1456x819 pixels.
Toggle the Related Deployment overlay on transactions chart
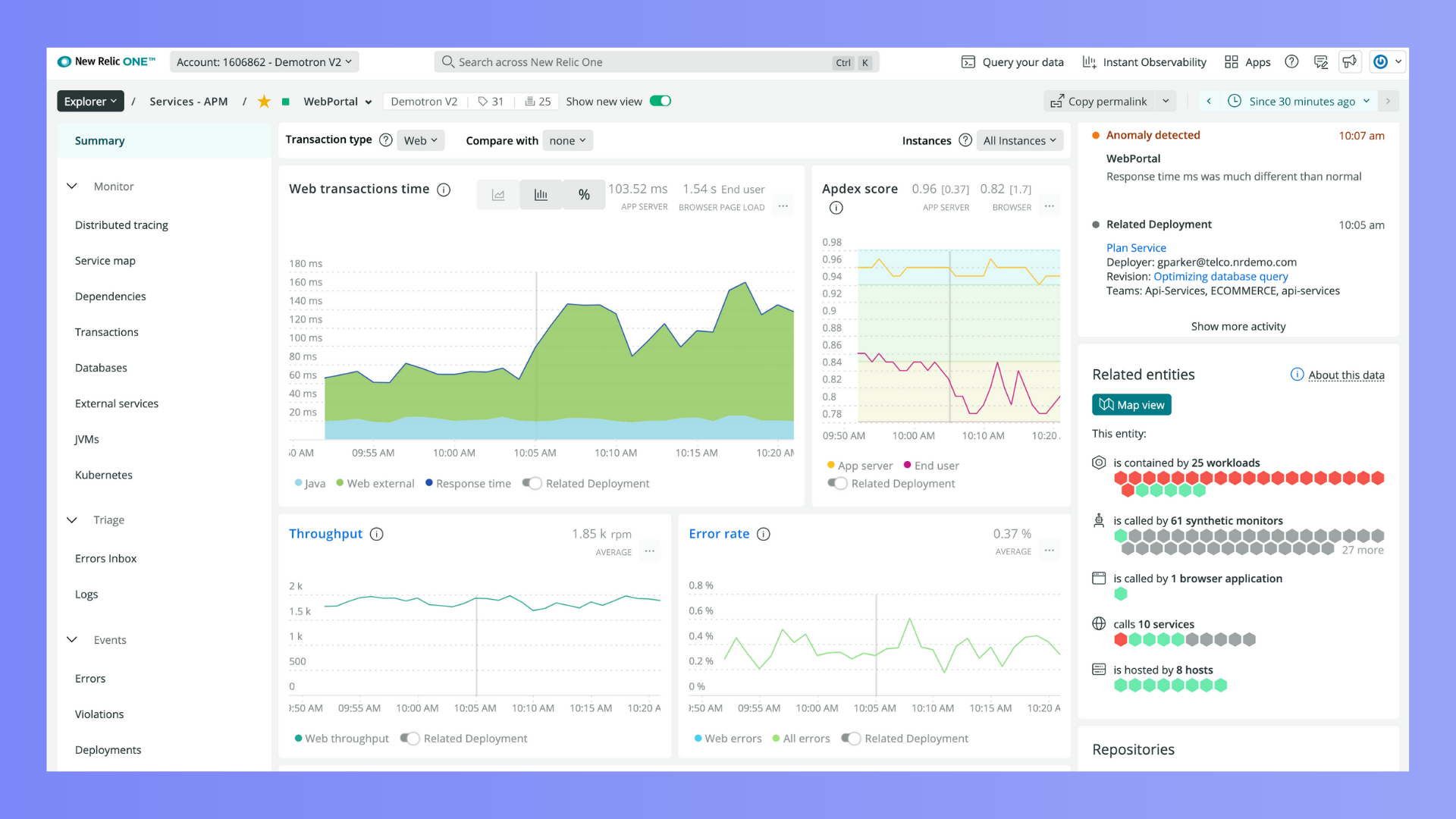coord(531,483)
